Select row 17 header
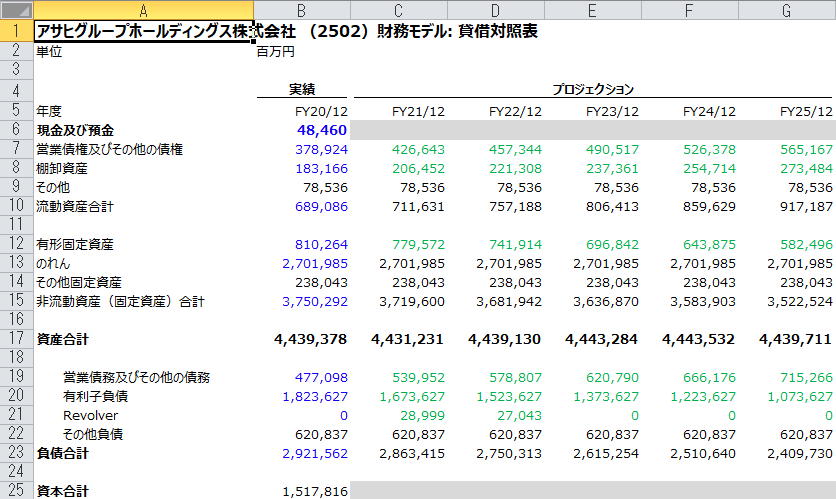 click(17, 339)
